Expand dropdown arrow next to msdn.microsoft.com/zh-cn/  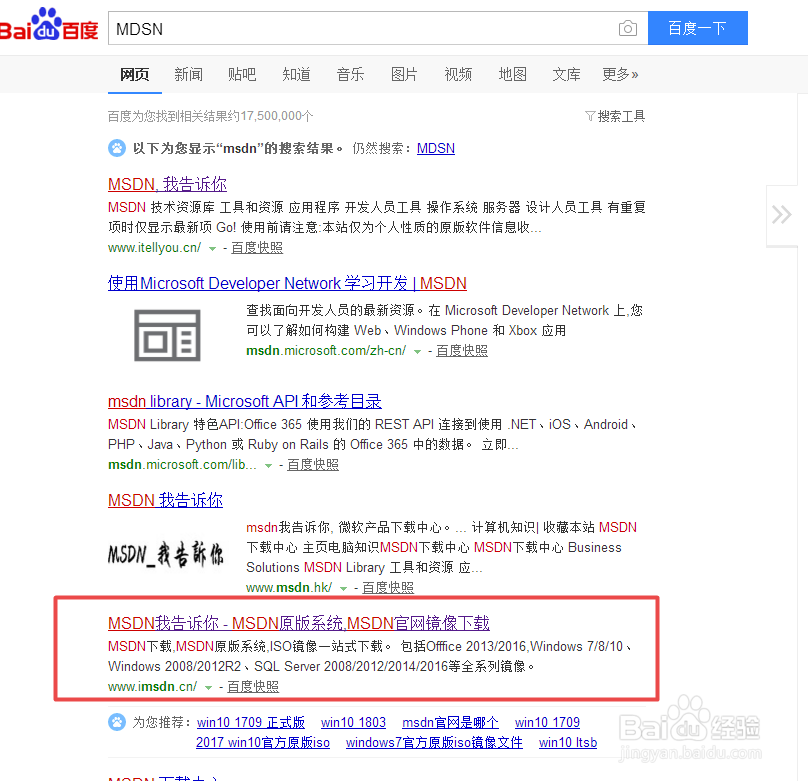[x=417, y=352]
